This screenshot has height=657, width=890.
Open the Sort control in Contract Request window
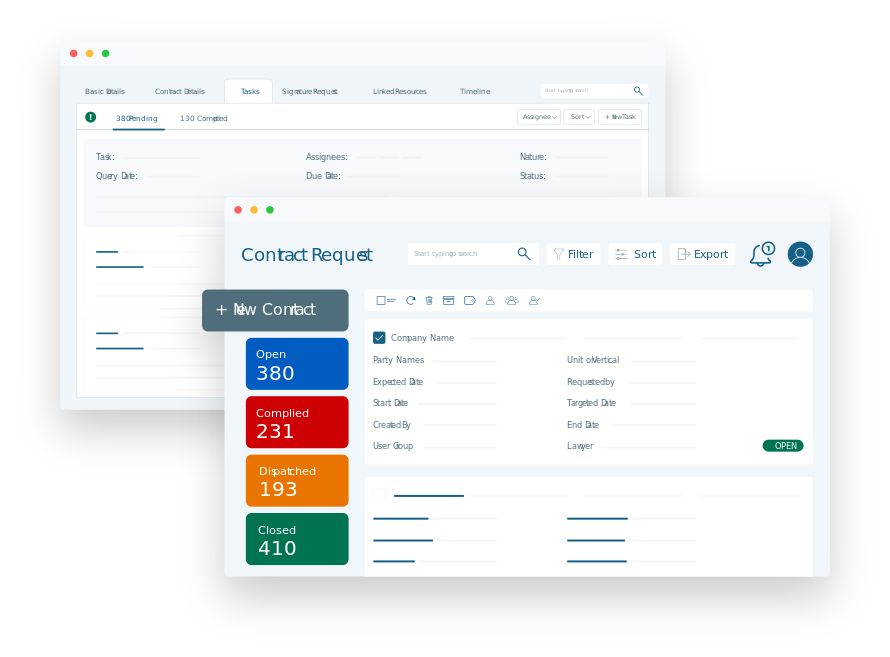pos(635,254)
